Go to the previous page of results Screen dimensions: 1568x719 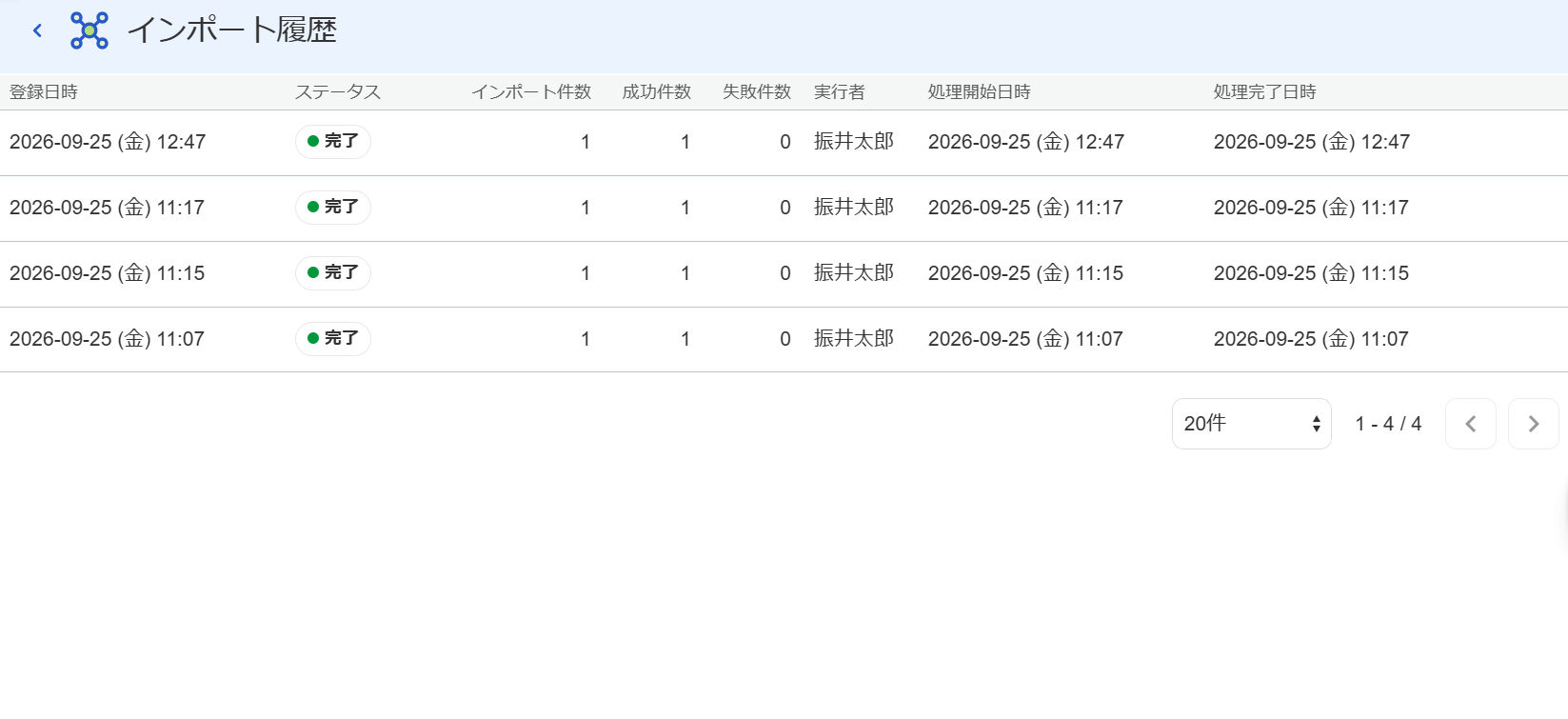point(1470,424)
